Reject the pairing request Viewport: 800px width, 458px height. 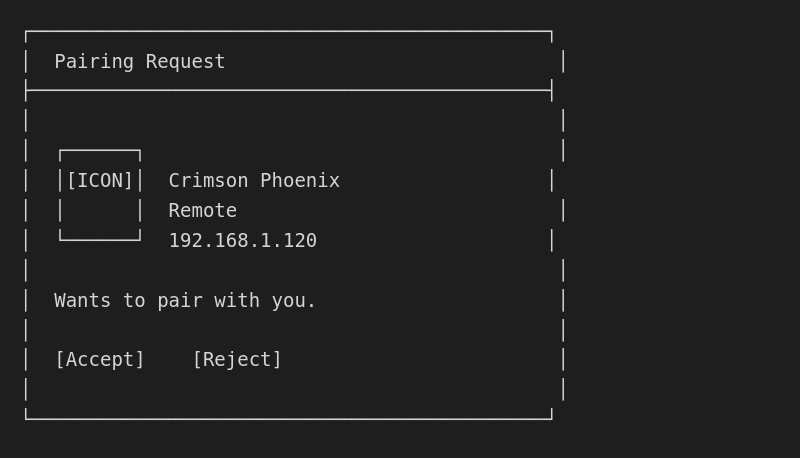tap(237, 360)
